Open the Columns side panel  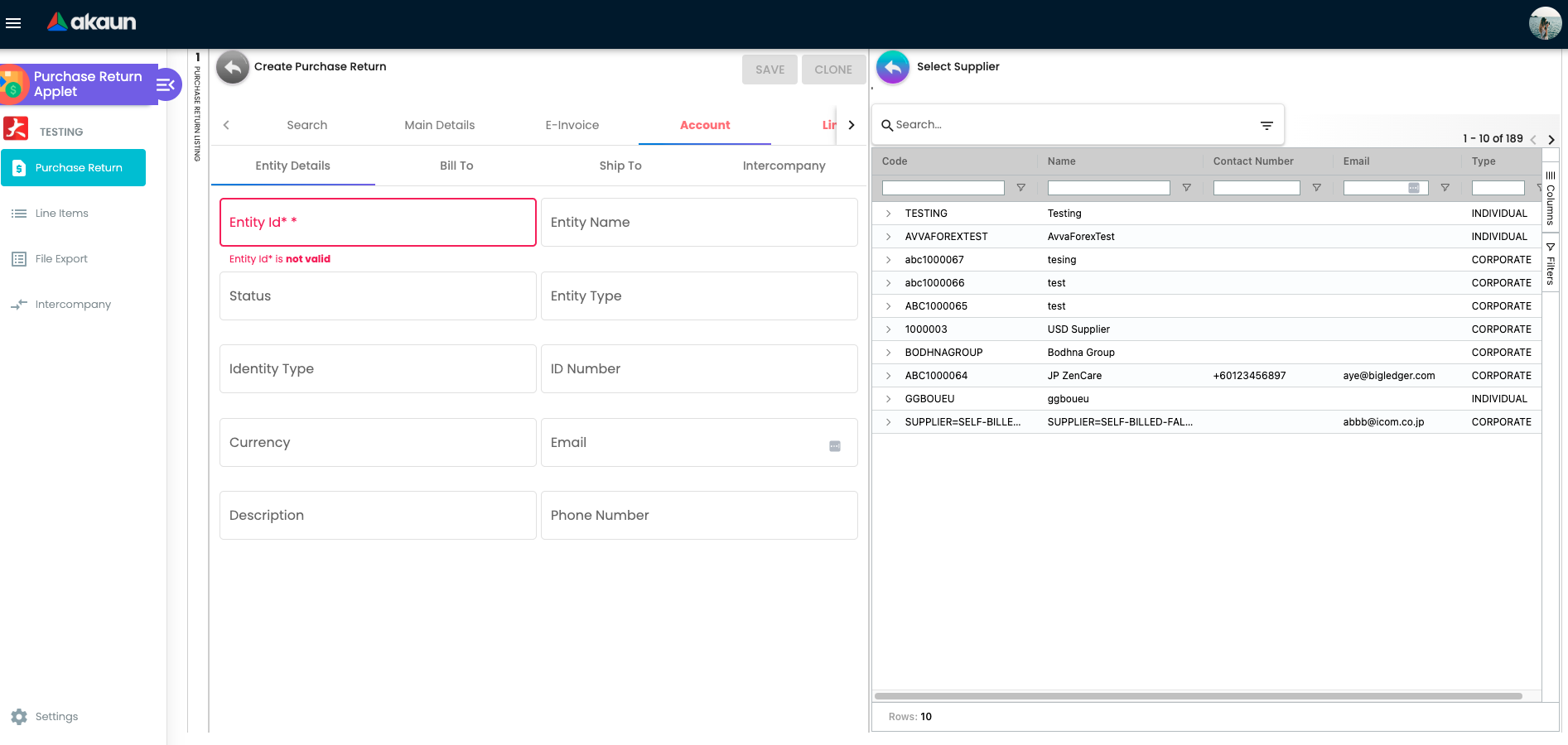pyautogui.click(x=1551, y=197)
